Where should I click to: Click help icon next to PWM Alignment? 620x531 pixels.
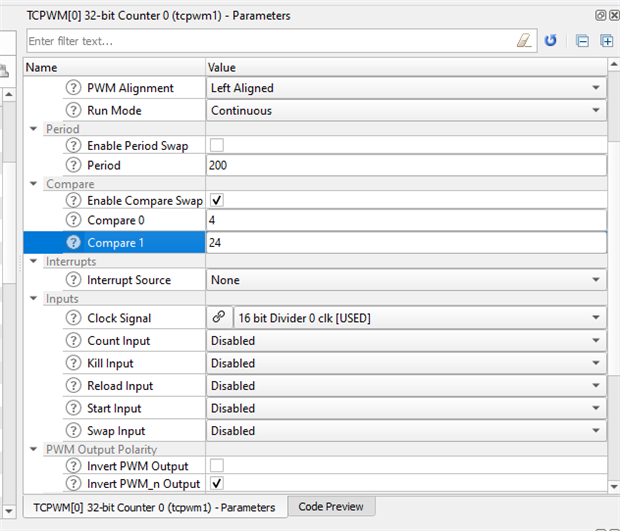coord(73,88)
